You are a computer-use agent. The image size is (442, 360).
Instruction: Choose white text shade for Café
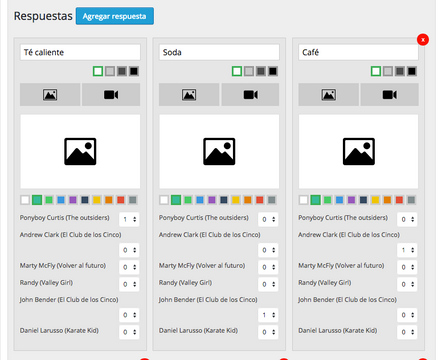pyautogui.click(x=376, y=71)
